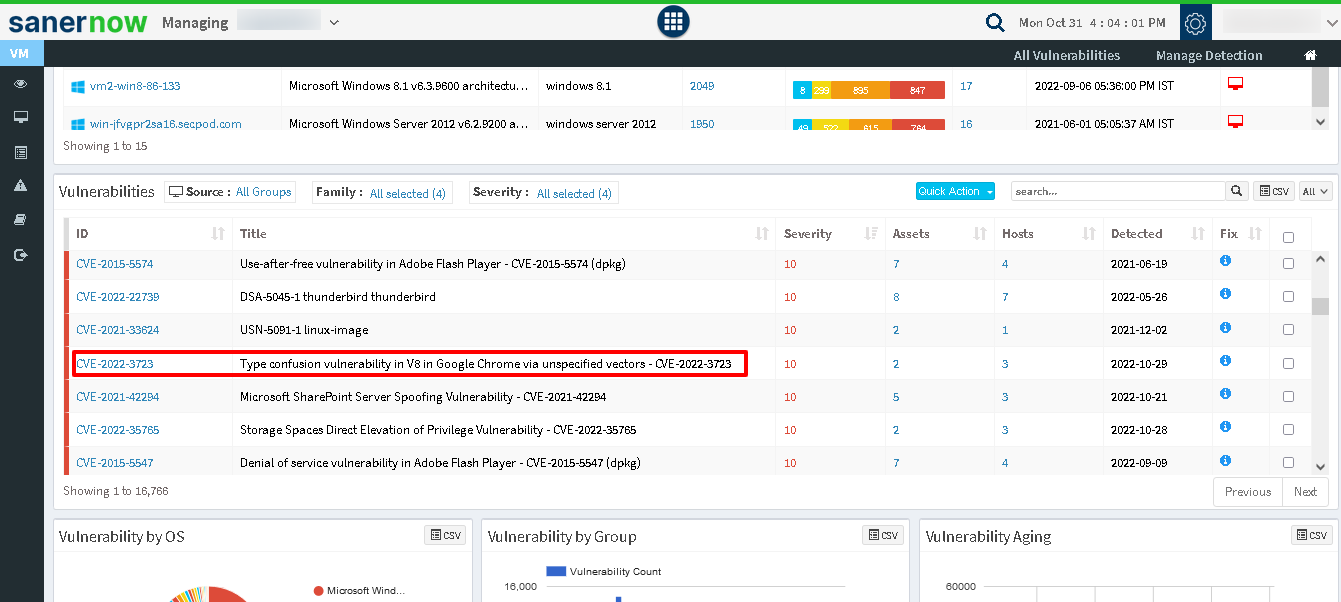Image resolution: width=1341 pixels, height=602 pixels.
Task: Open settings gear icon in top bar
Action: click(1195, 22)
